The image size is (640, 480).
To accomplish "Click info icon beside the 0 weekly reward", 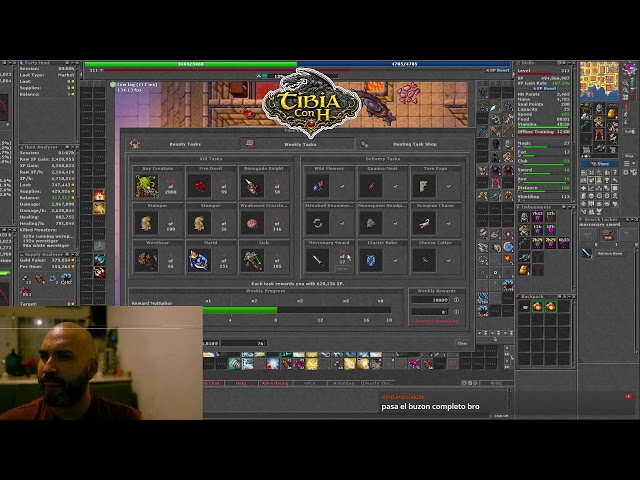I will coord(456,312).
